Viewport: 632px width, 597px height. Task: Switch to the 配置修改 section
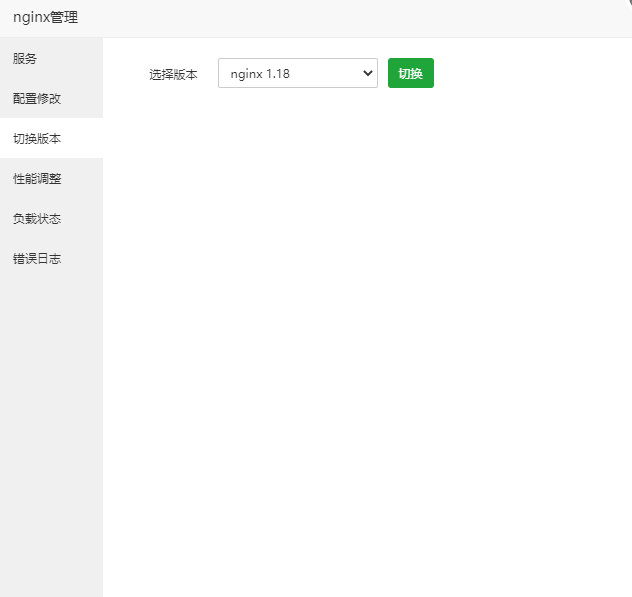(51, 98)
